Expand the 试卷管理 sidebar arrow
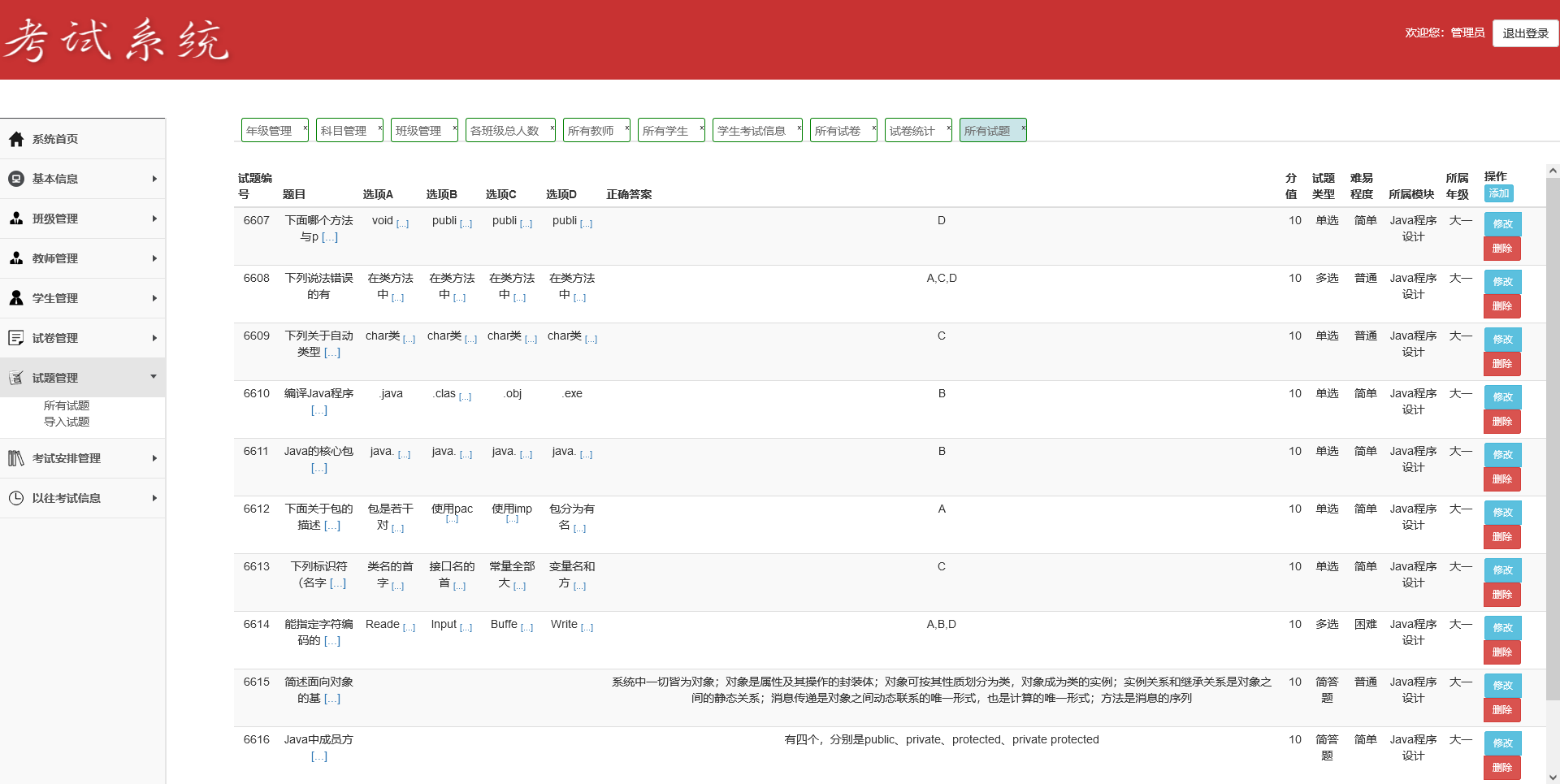 154,338
